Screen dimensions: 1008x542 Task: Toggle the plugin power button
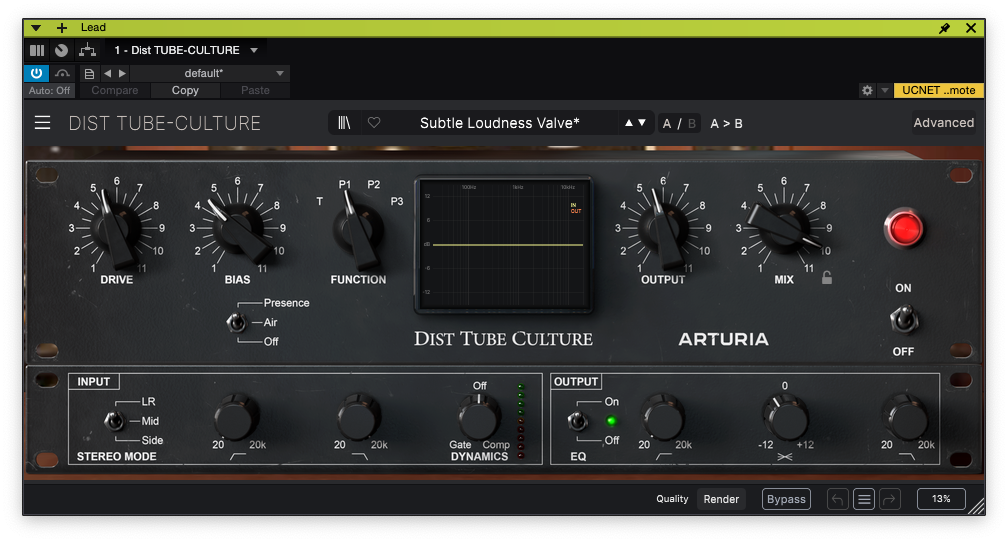pyautogui.click(x=36, y=73)
